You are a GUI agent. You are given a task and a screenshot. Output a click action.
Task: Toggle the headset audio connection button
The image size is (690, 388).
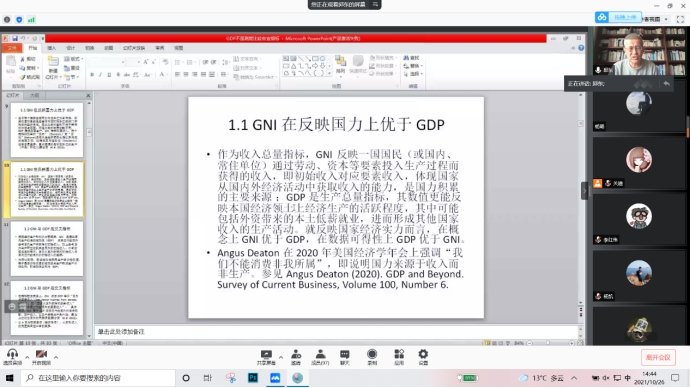(12, 357)
